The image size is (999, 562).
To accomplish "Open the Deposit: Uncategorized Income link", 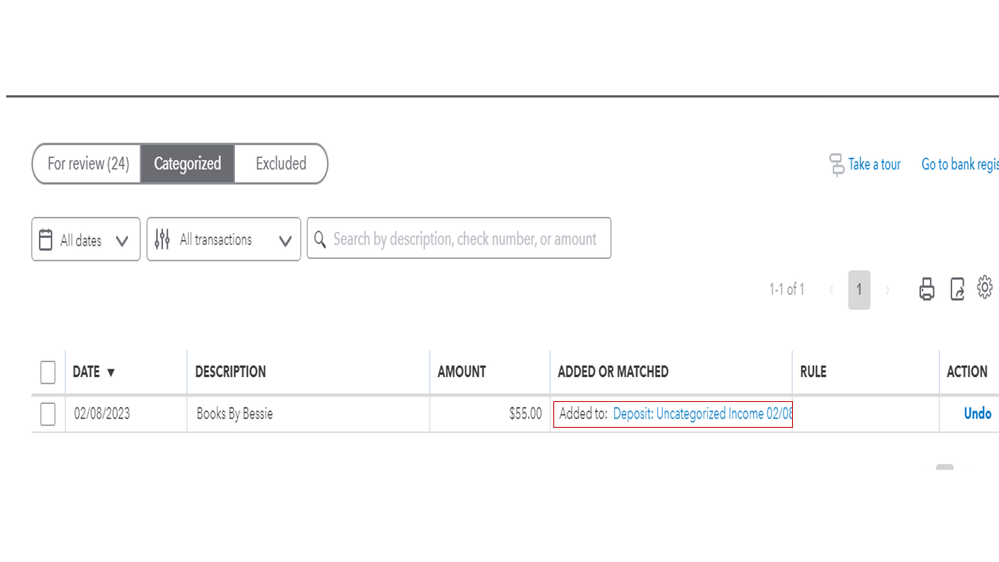I will click(702, 414).
